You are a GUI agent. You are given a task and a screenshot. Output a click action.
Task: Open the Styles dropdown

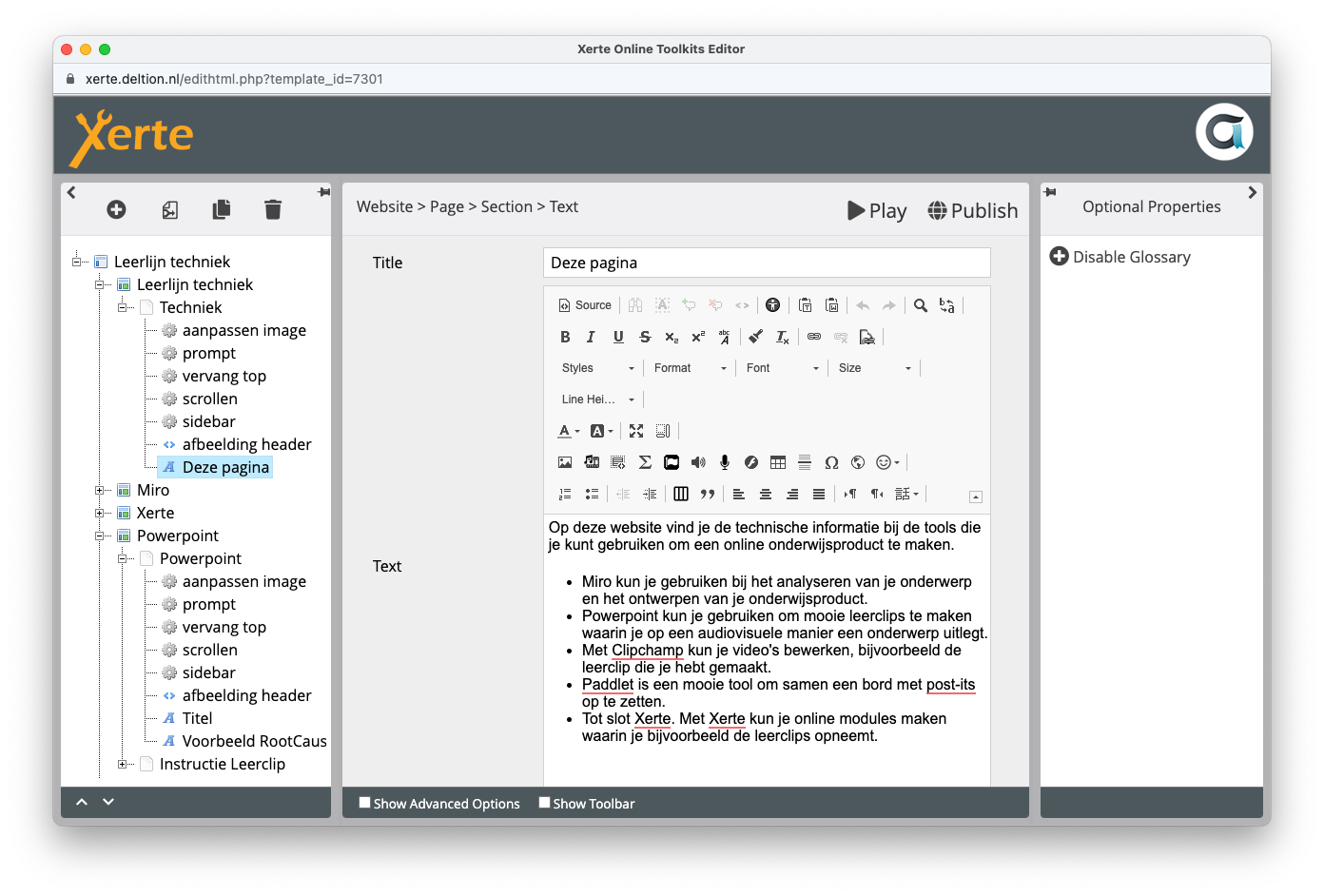click(597, 368)
